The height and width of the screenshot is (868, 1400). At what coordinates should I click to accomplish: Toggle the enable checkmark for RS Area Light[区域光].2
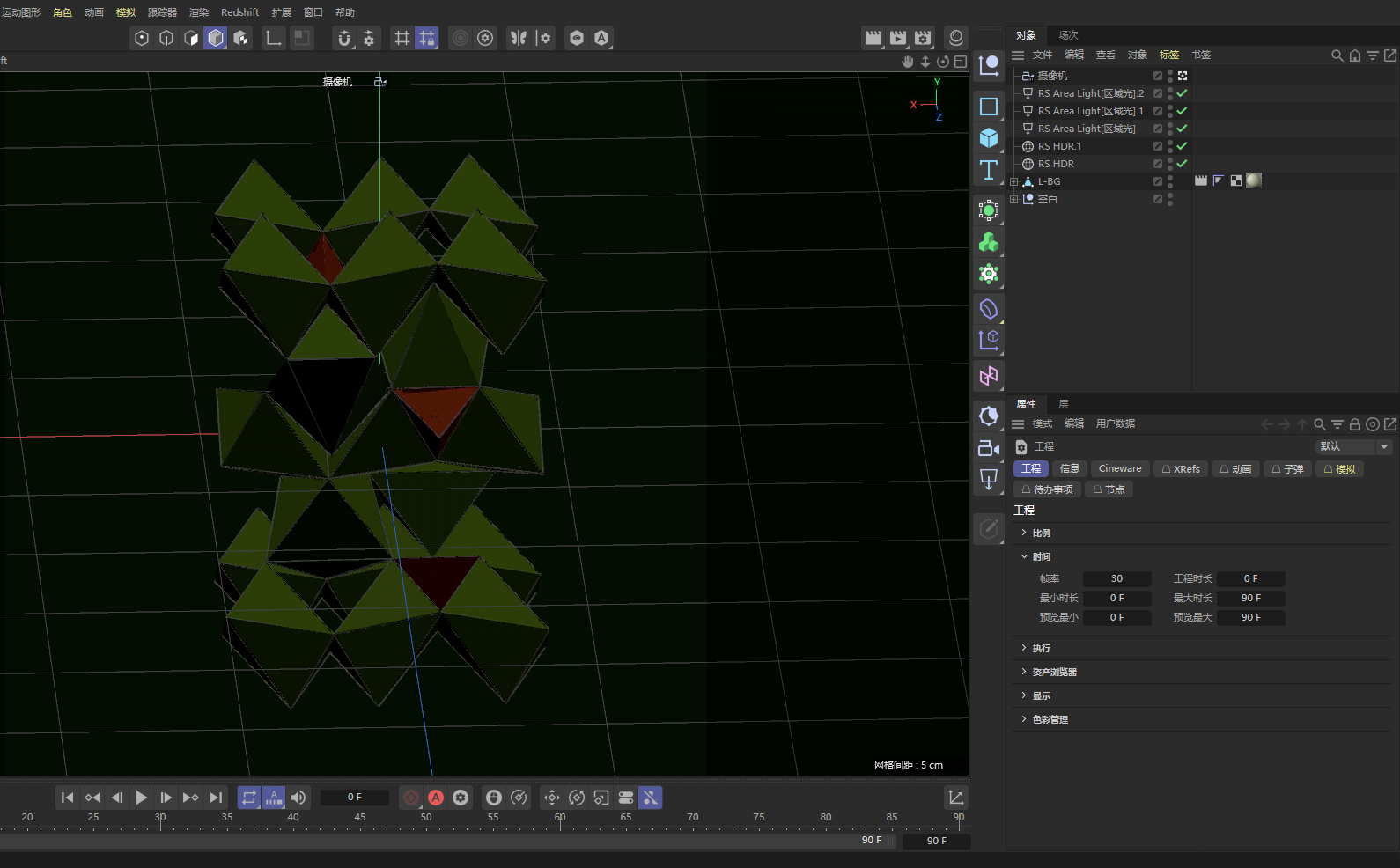click(1183, 93)
